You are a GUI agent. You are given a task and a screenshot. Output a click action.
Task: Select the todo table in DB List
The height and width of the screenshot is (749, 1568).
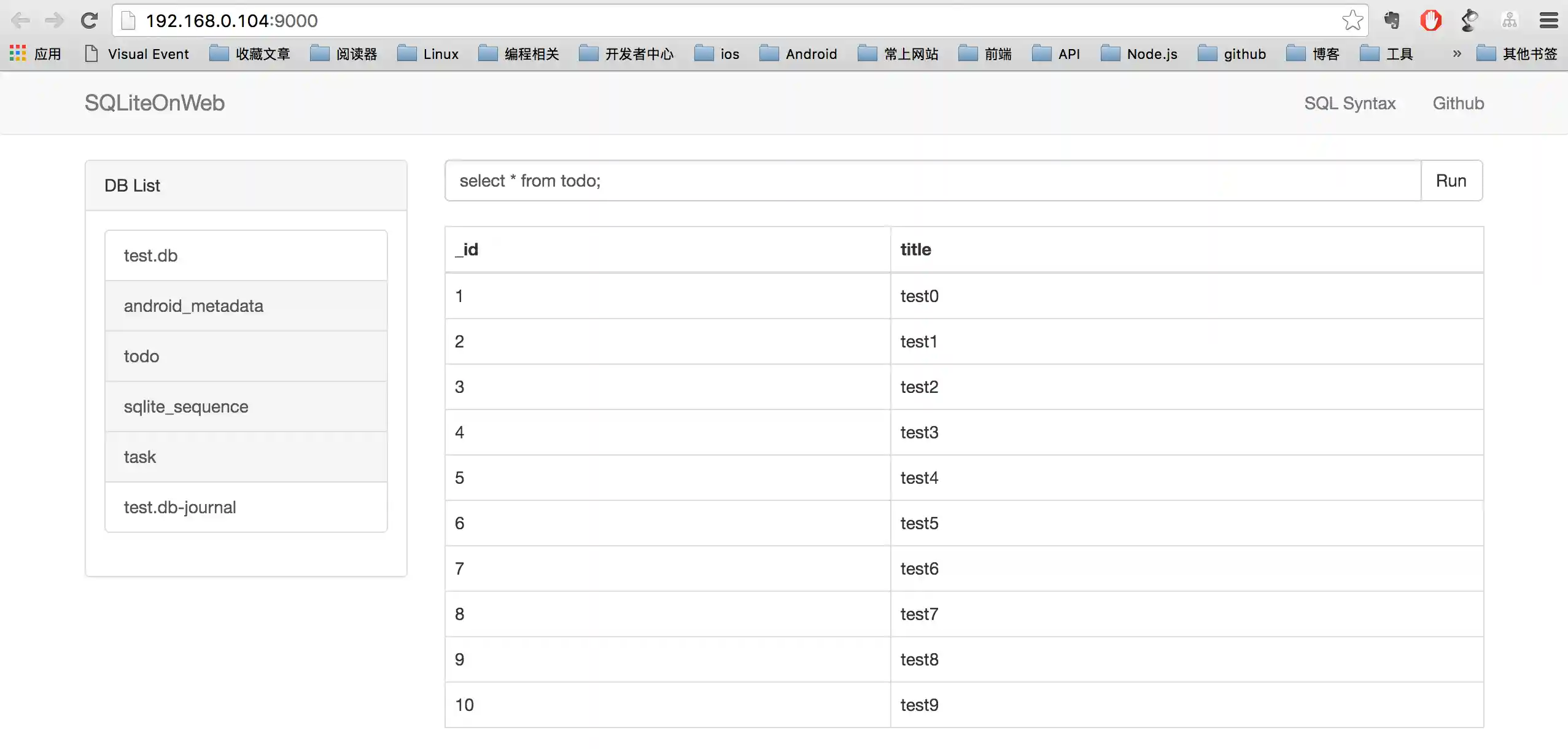[x=246, y=356]
